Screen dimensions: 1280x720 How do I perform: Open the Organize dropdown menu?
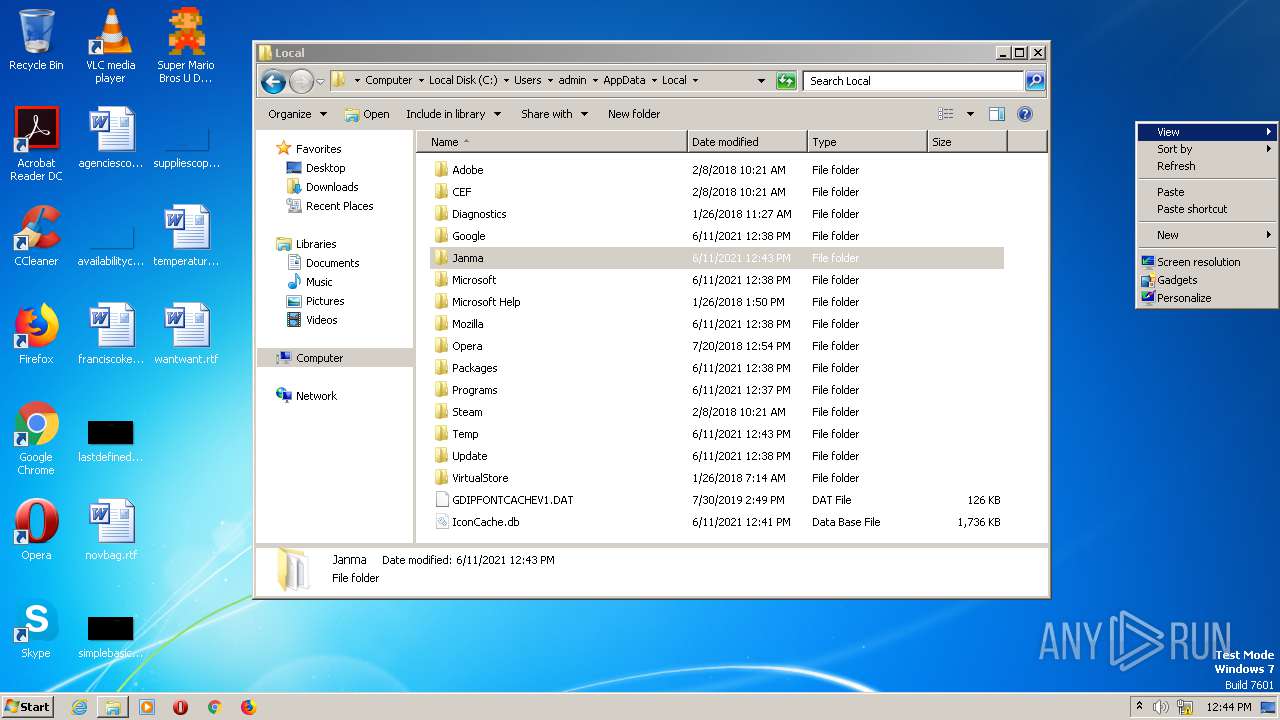(297, 114)
